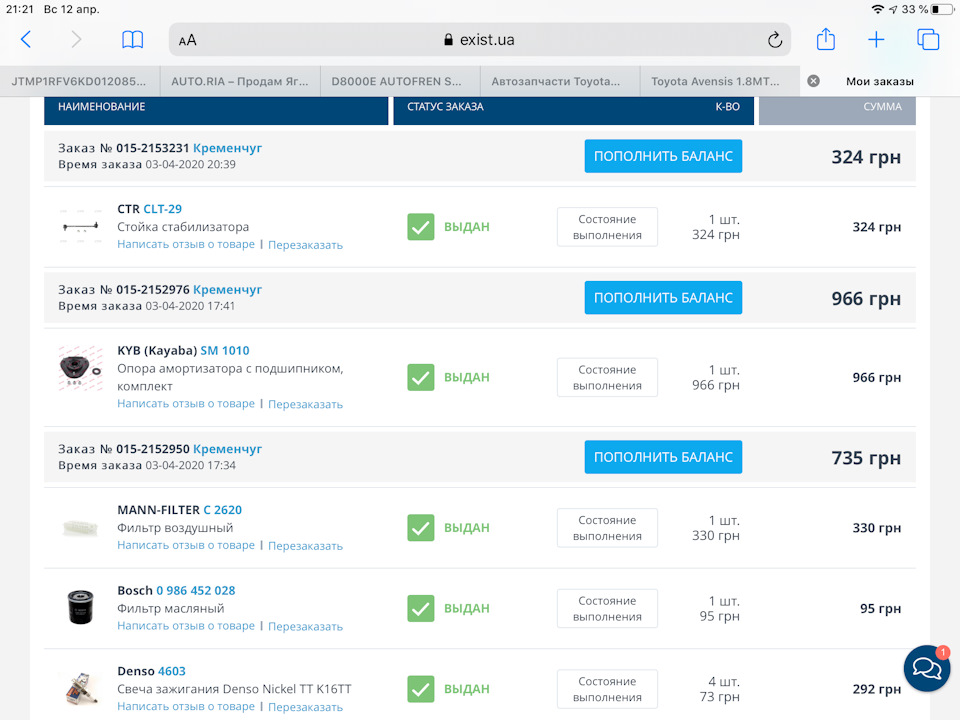Open Состояние выполнения for CTR CLT-29
The height and width of the screenshot is (720, 960).
click(607, 227)
